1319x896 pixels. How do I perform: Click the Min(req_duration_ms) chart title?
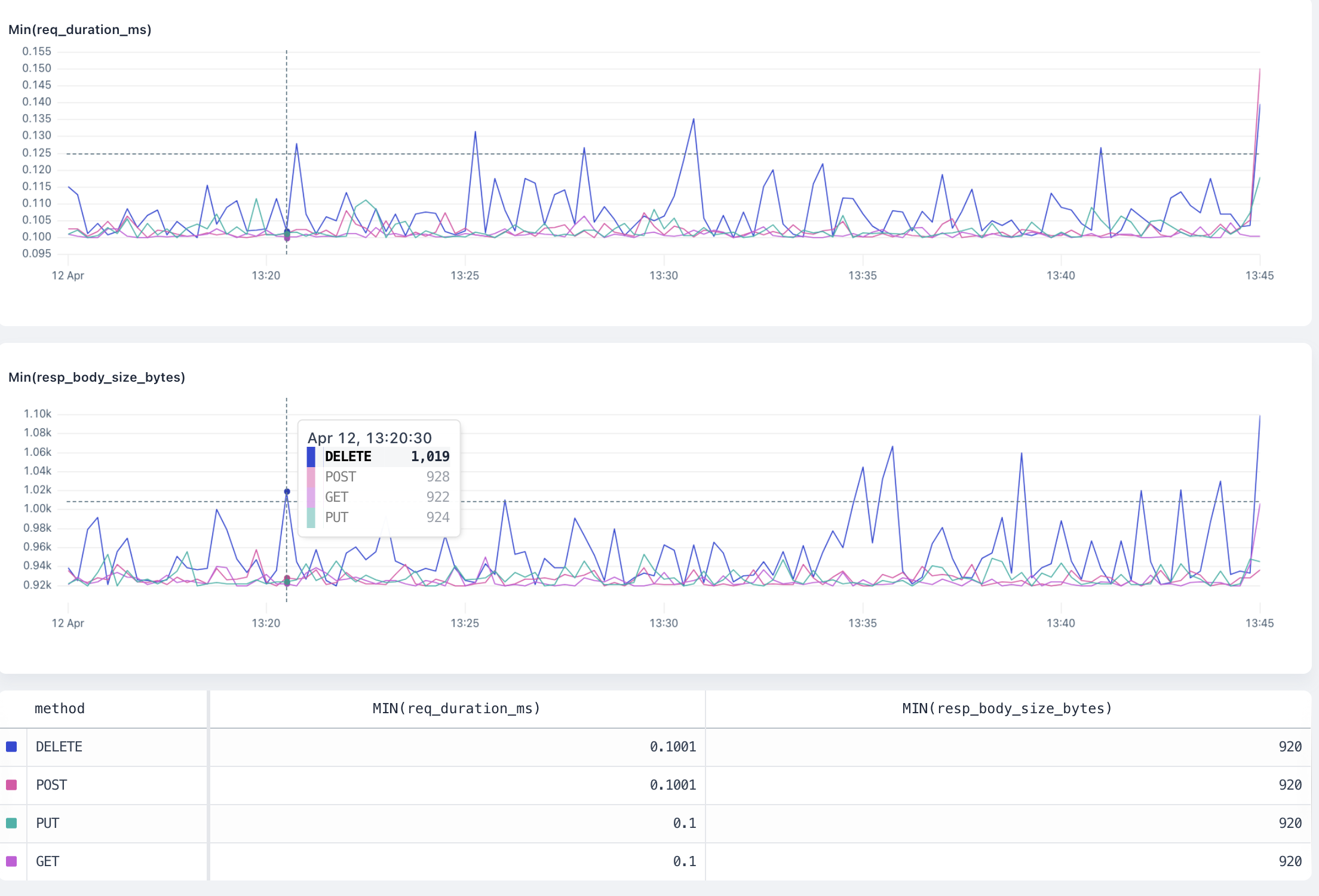(x=81, y=29)
